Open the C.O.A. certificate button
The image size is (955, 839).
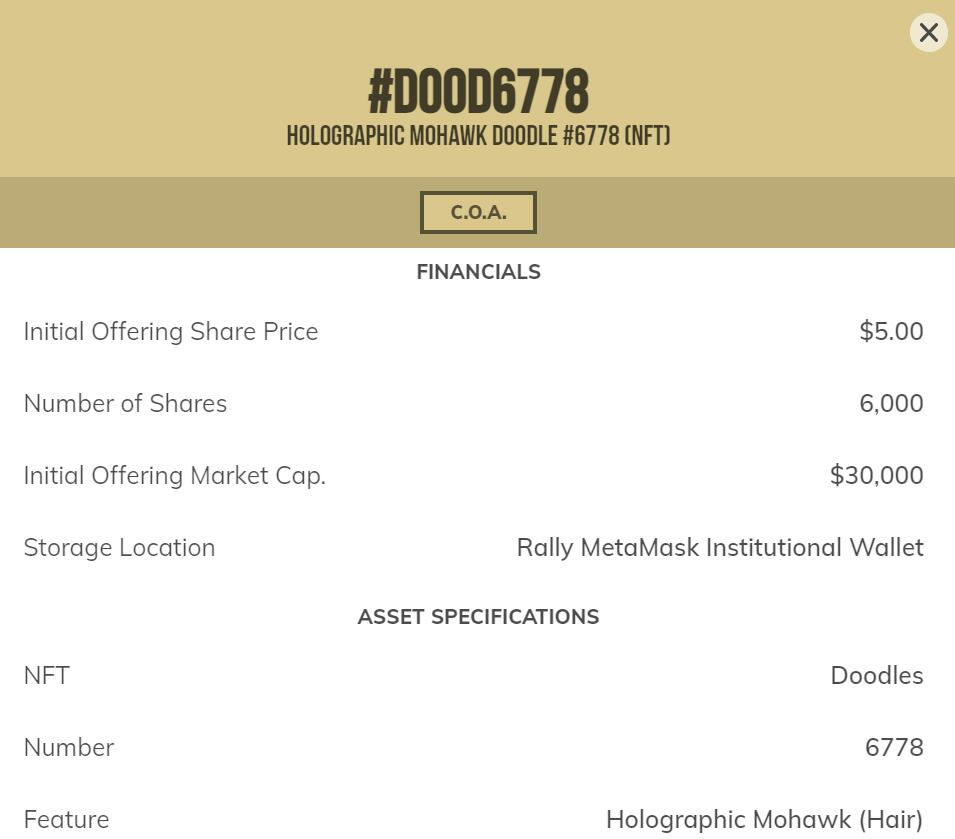(x=478, y=212)
